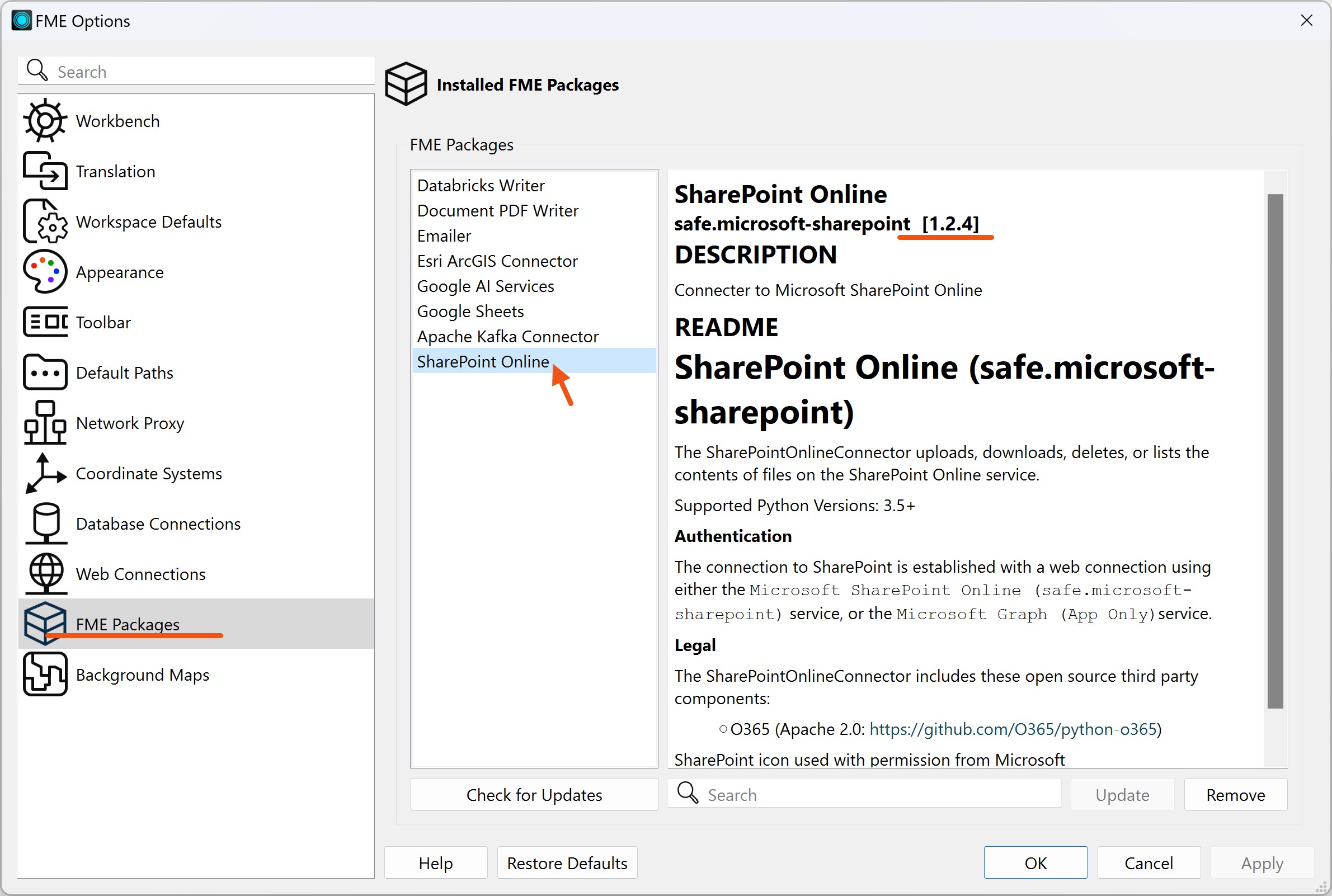
Task: Click the FME logo in title bar
Action: (x=22, y=21)
